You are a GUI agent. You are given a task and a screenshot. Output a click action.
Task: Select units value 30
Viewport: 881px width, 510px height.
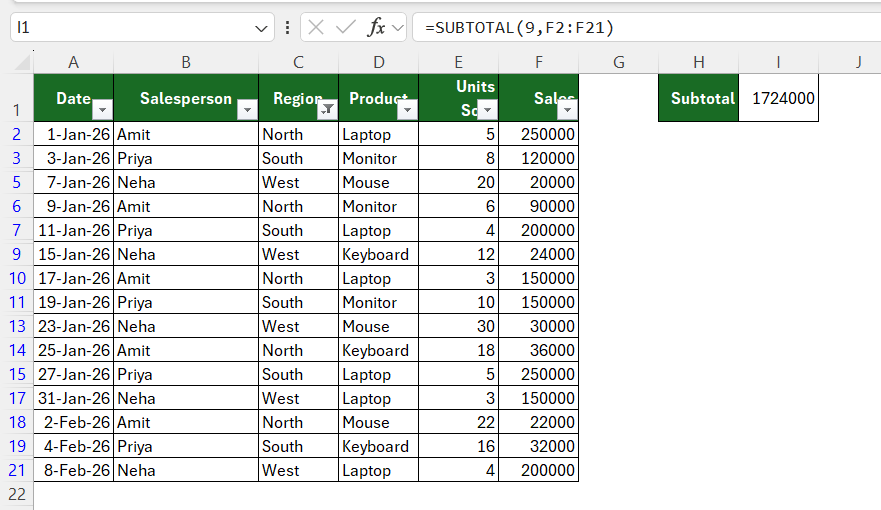click(458, 326)
